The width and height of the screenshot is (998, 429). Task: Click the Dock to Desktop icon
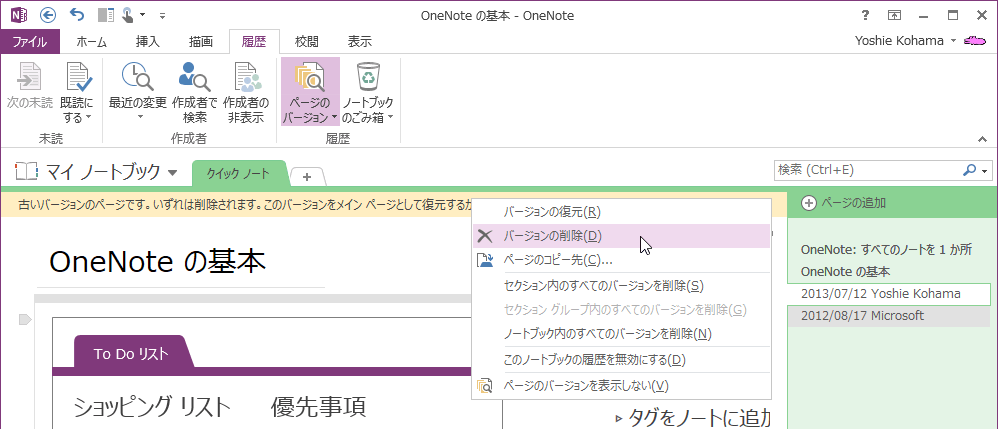tap(106, 15)
